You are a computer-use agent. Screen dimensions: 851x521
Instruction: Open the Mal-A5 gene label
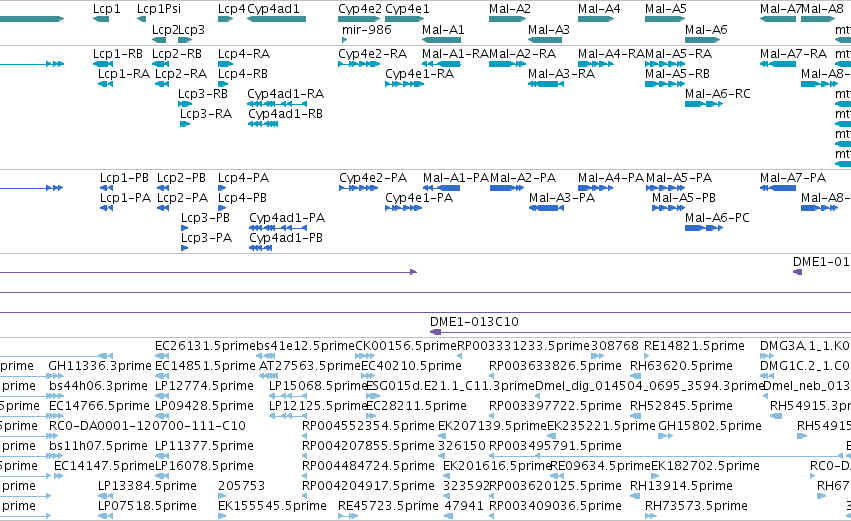pos(665,9)
